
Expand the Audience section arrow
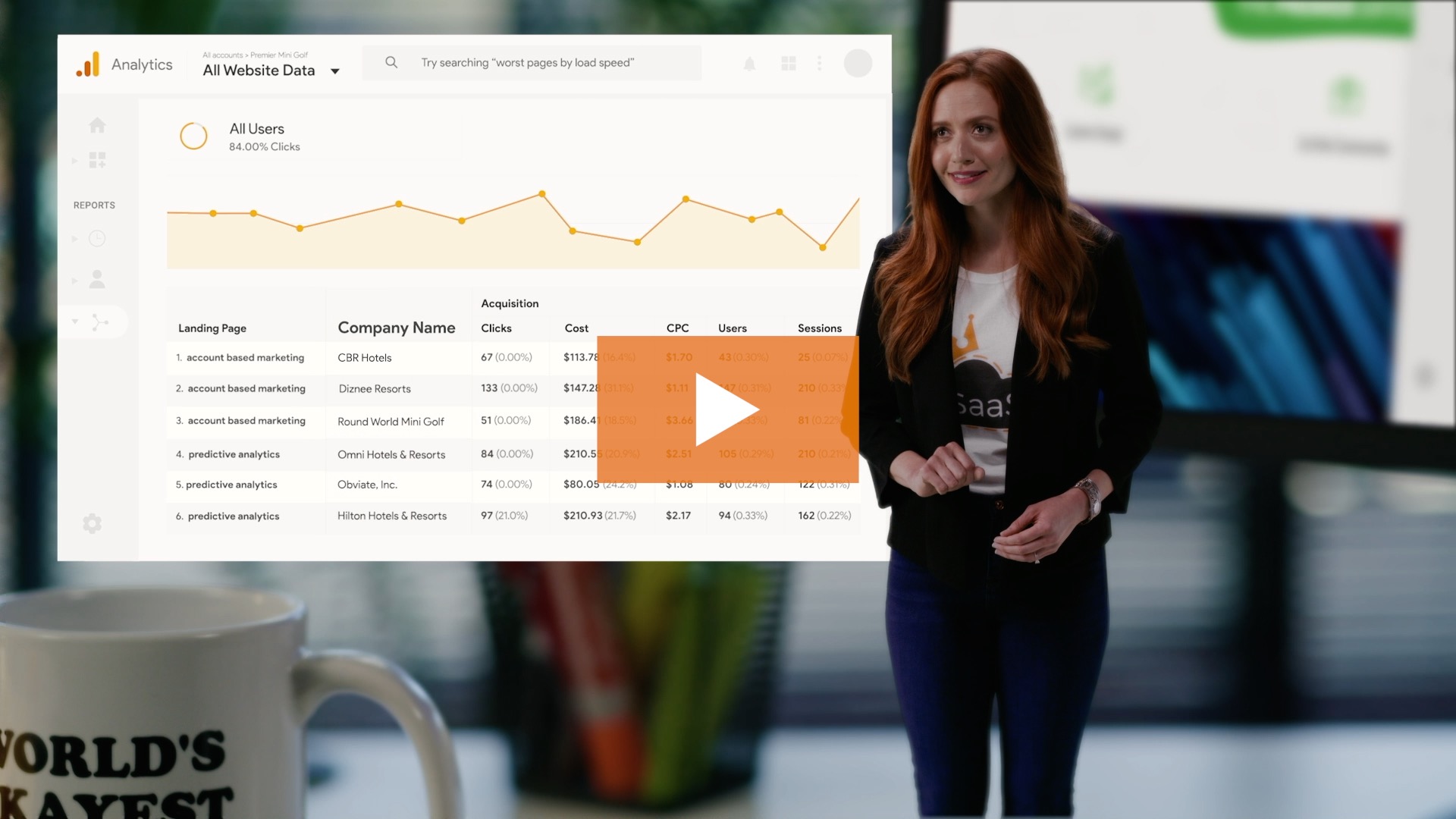click(x=76, y=279)
